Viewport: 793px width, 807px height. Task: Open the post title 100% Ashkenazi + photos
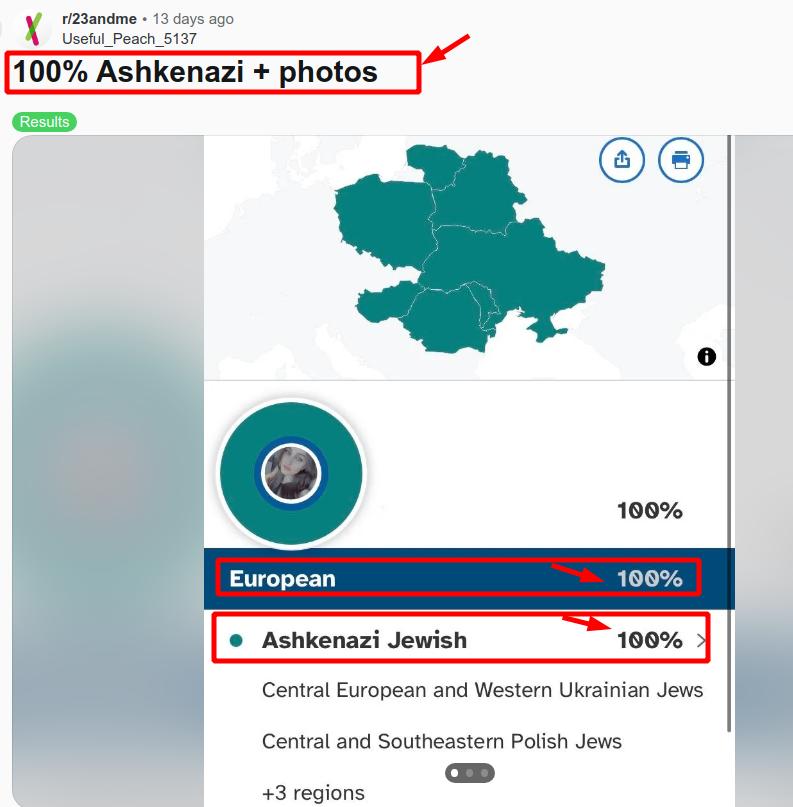click(195, 71)
